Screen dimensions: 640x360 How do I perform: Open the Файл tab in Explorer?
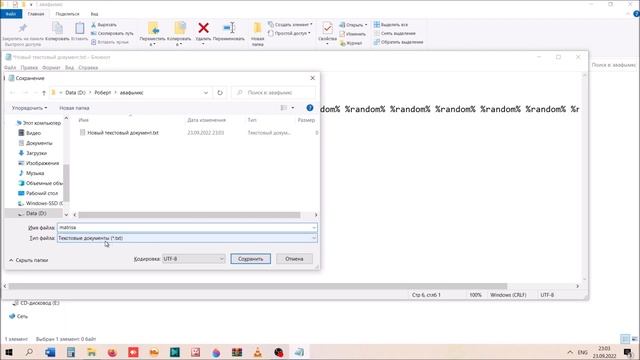(11, 14)
